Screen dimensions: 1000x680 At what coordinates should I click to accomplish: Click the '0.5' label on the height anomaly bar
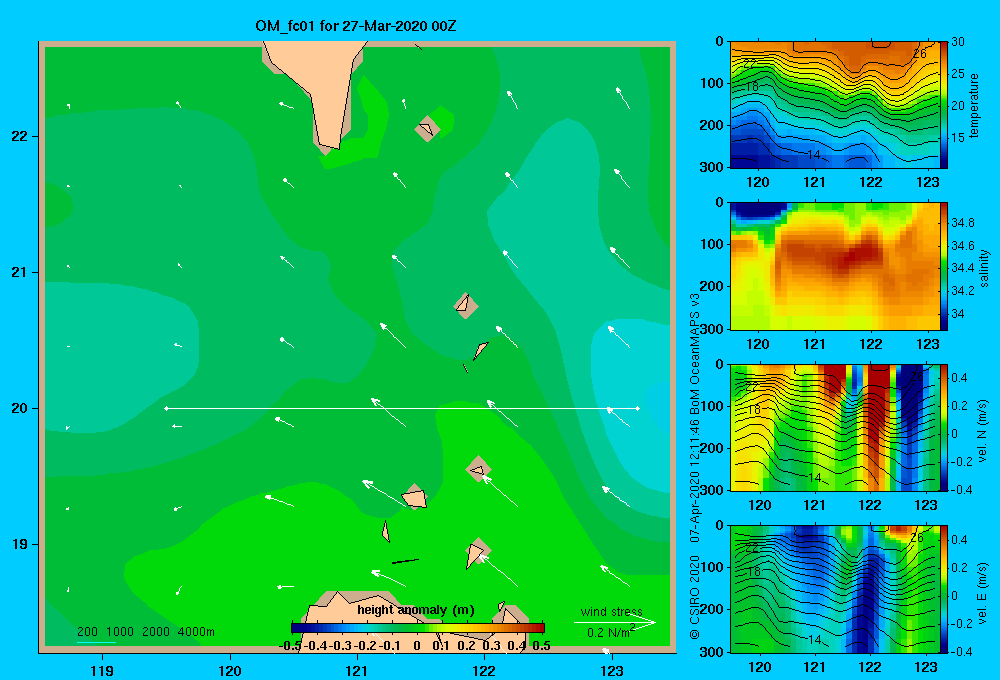541,646
